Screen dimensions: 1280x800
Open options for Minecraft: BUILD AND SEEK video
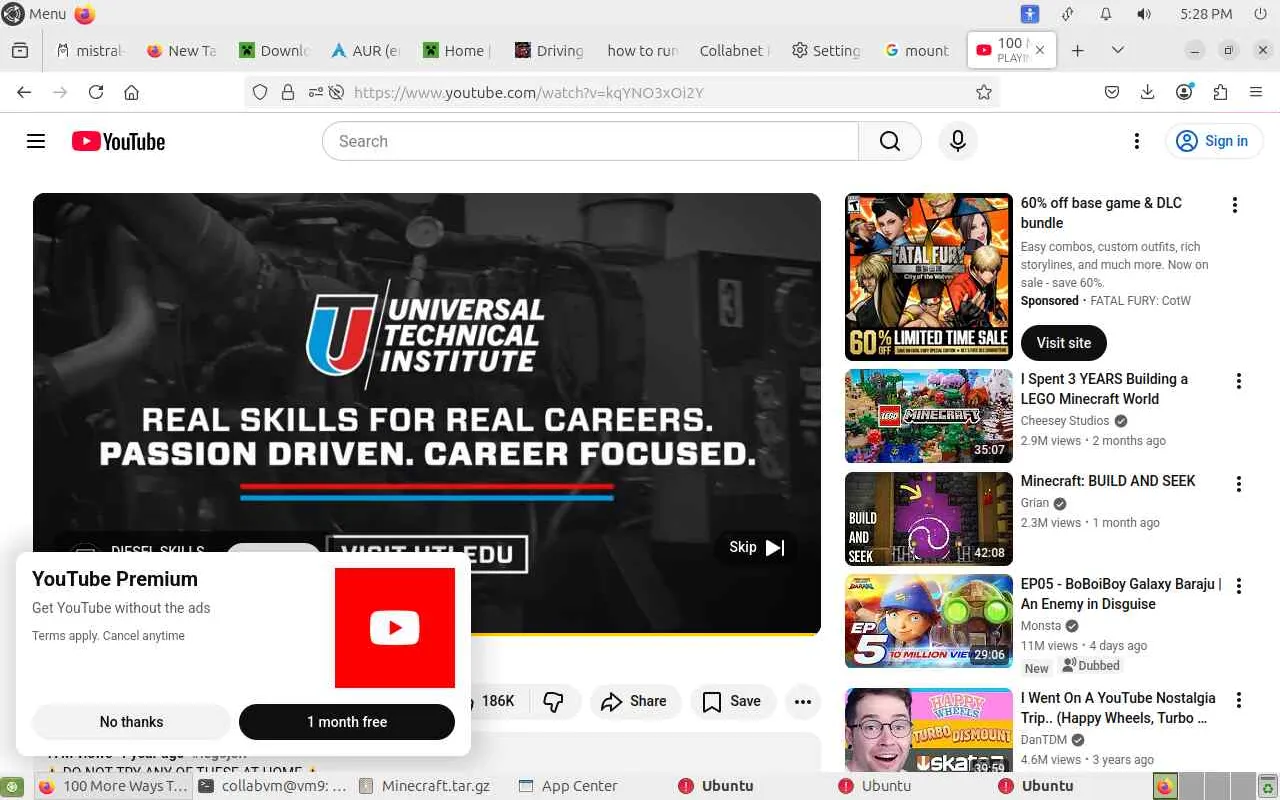tap(1239, 484)
